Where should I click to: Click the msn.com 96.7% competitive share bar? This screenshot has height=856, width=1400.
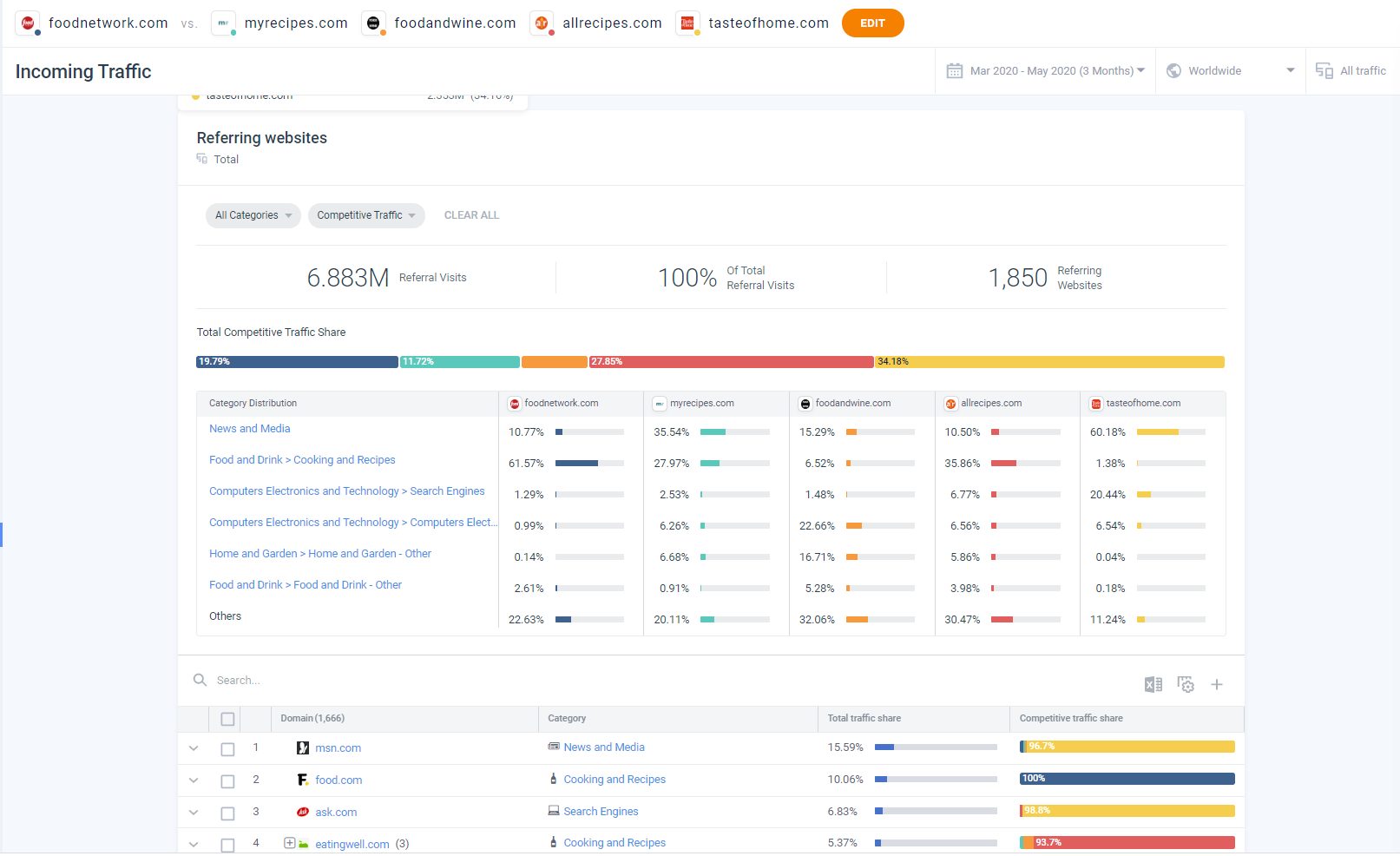click(1127, 747)
